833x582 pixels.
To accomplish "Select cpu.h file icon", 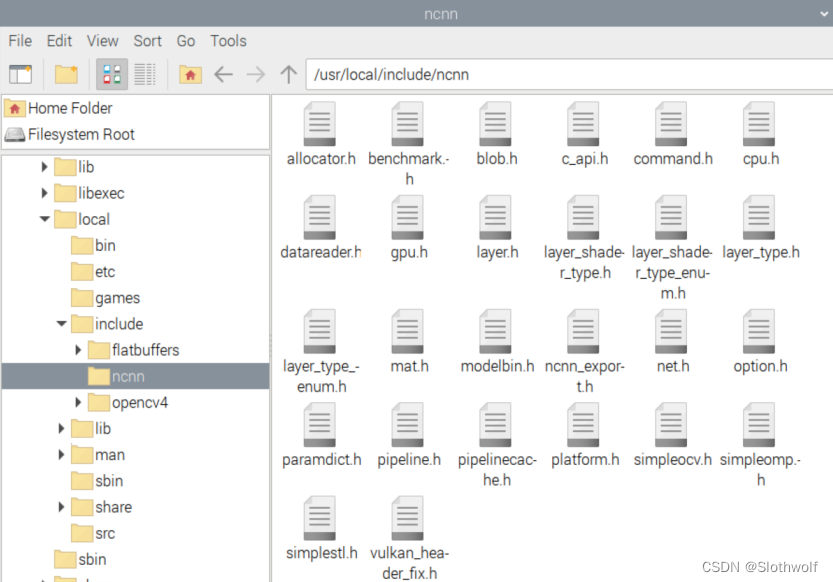I will (x=759, y=124).
